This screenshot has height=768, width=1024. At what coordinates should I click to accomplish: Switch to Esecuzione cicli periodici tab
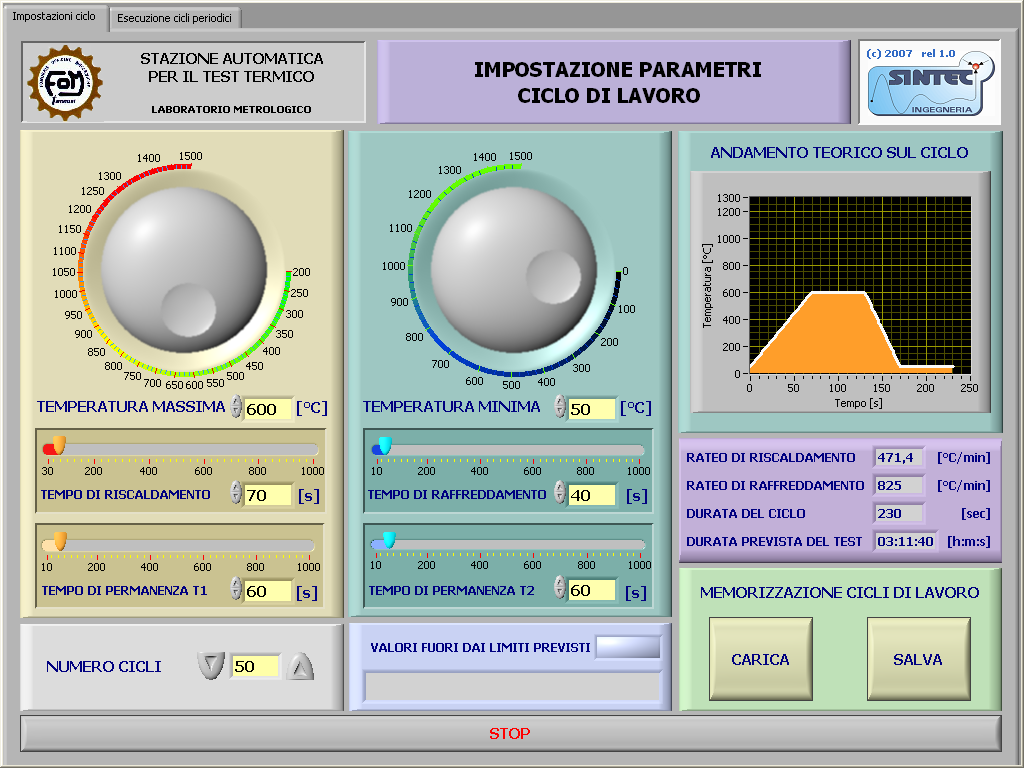click(x=174, y=18)
